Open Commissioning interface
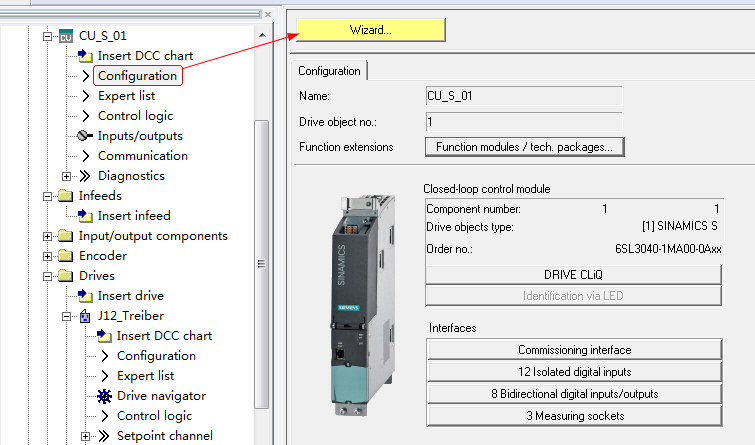 click(574, 350)
